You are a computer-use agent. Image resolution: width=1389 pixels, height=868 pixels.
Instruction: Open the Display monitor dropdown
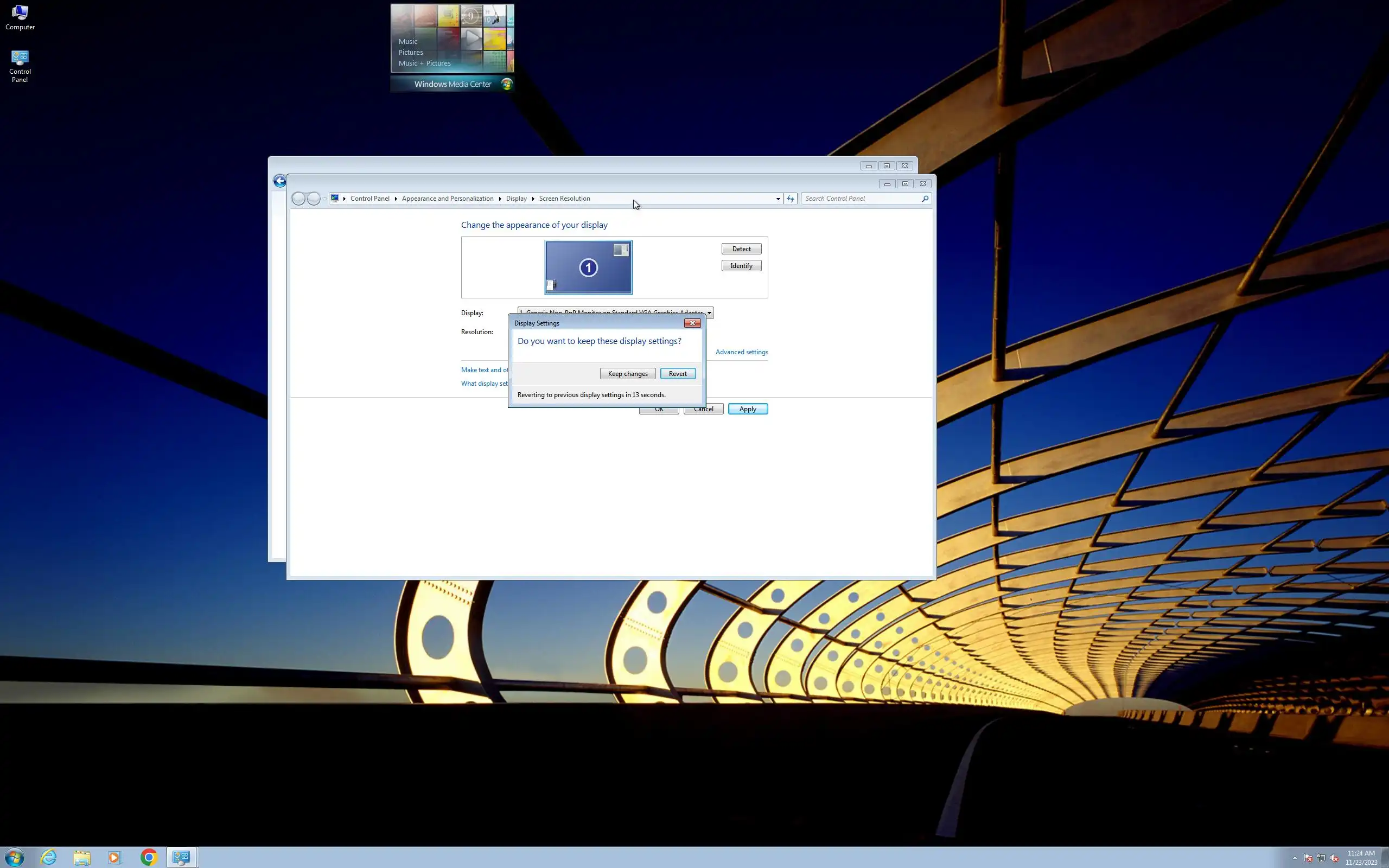point(709,313)
